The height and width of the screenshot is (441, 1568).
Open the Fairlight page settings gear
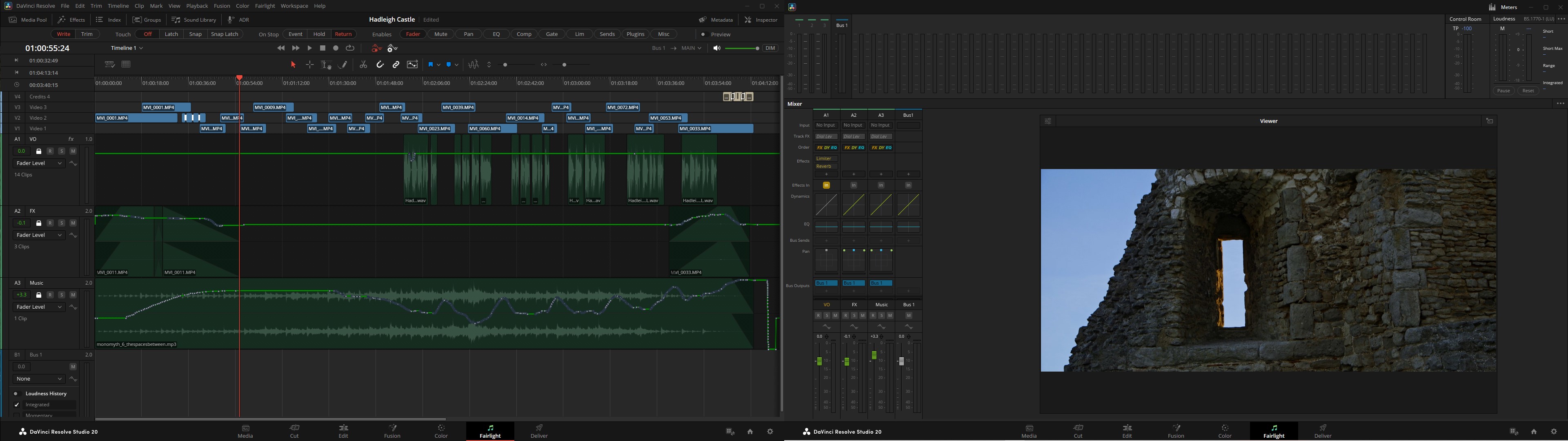pyautogui.click(x=770, y=431)
